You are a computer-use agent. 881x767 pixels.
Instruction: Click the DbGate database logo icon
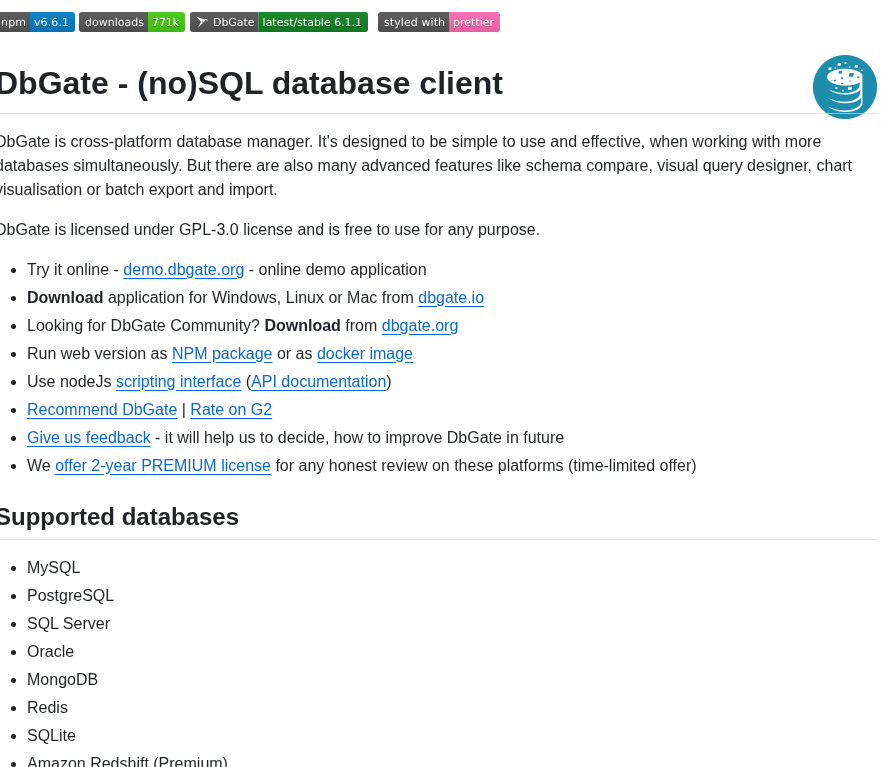pyautogui.click(x=844, y=87)
